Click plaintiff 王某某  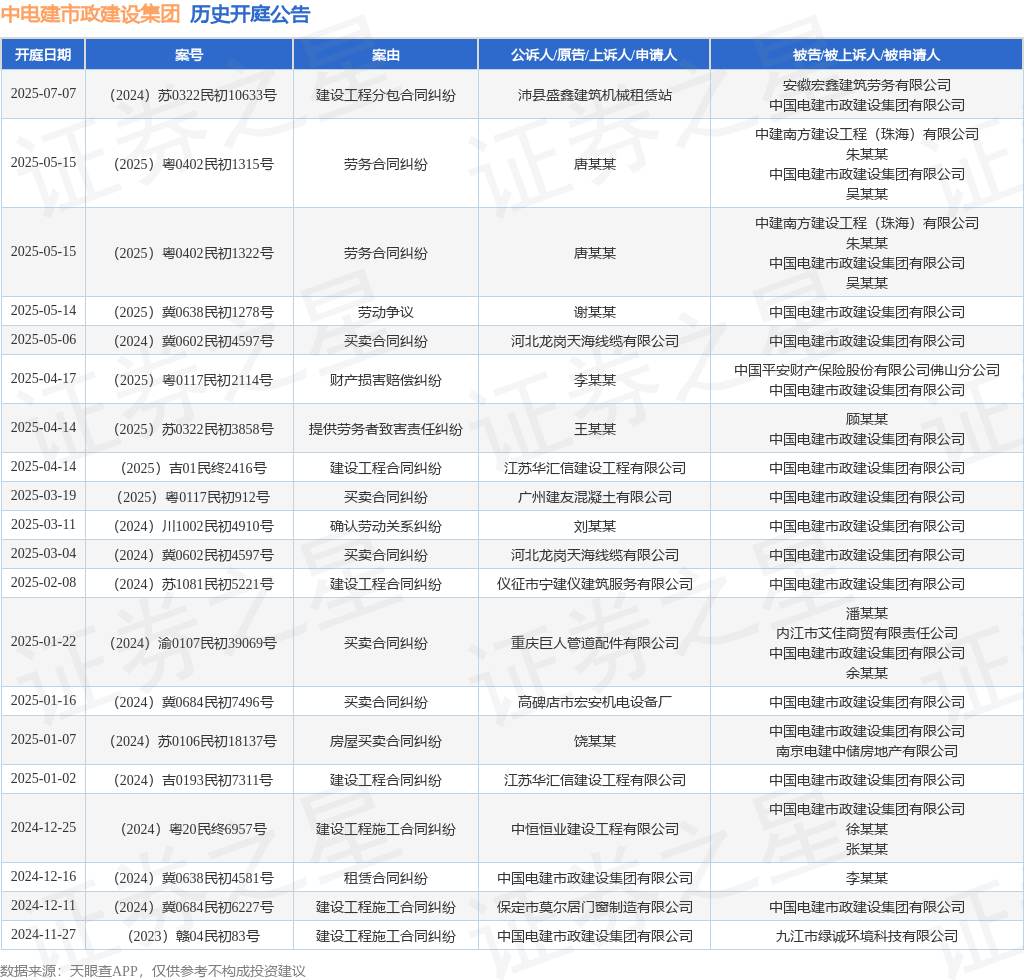pos(594,429)
